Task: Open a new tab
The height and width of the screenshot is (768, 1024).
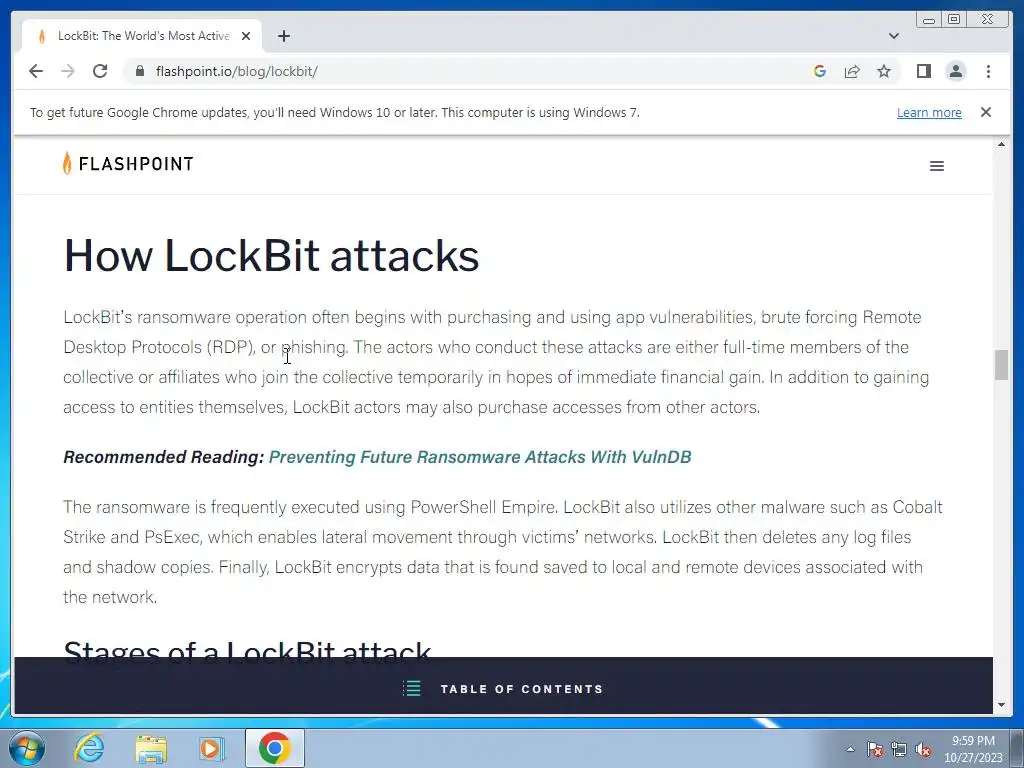Action: (x=283, y=36)
